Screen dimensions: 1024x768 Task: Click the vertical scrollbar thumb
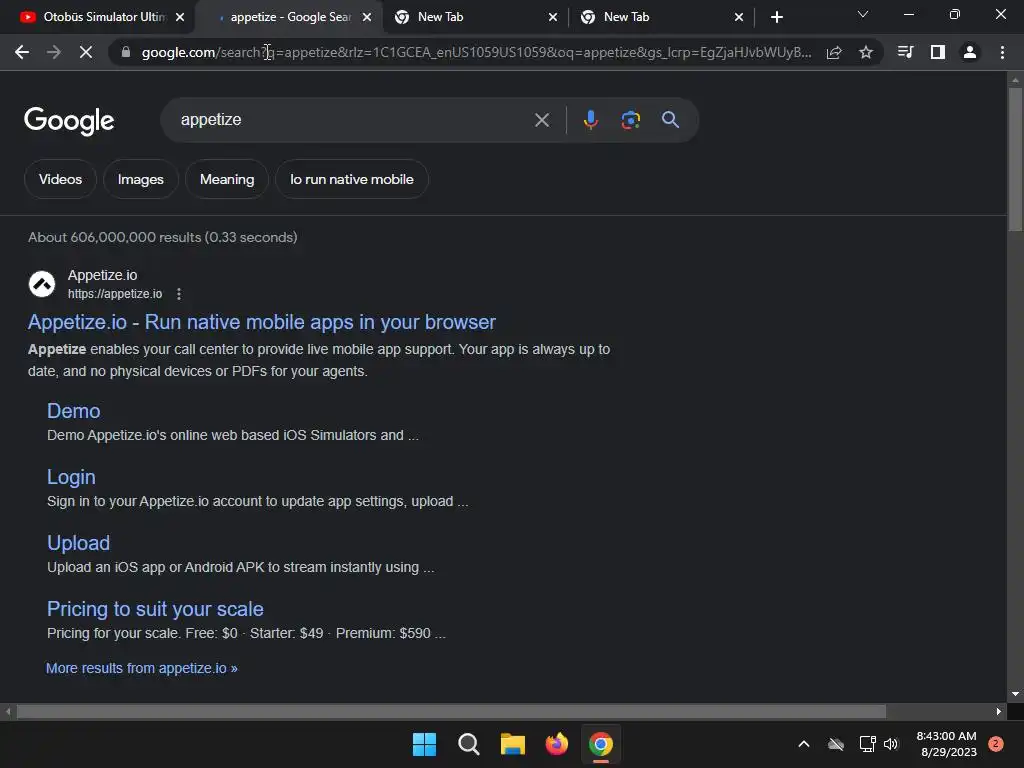pos(1015,159)
